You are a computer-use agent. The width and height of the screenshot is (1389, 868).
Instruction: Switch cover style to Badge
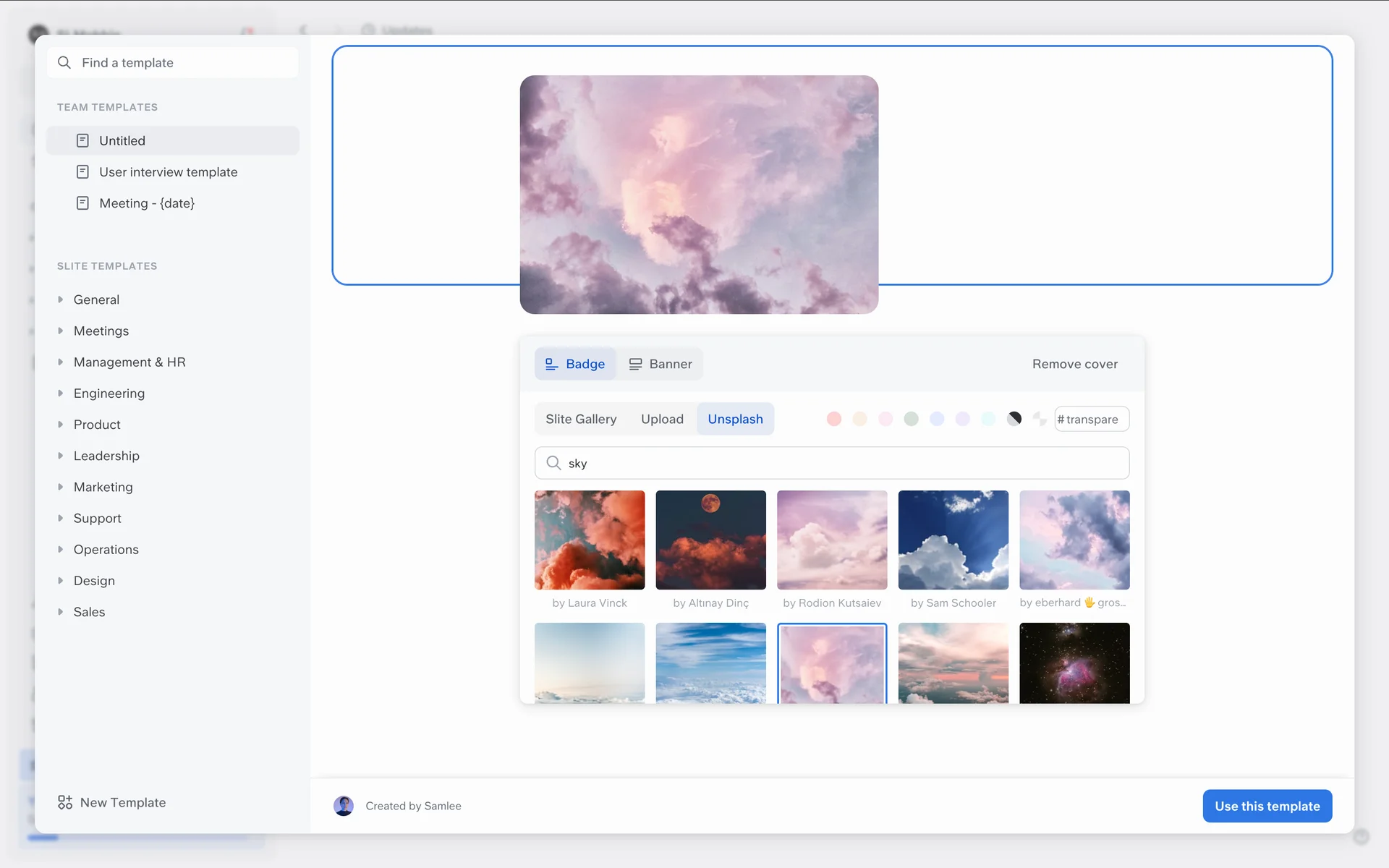(575, 364)
